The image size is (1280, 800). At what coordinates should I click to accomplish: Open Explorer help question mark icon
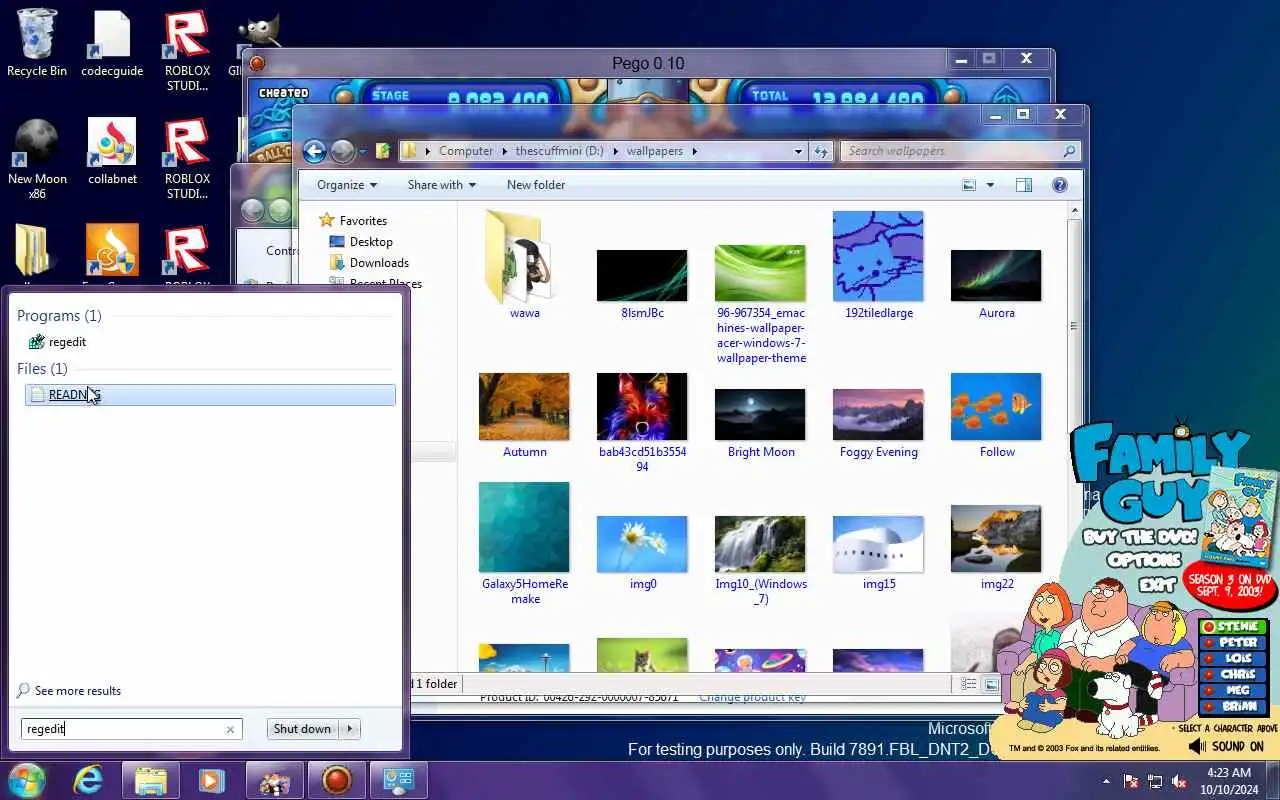[1060, 185]
